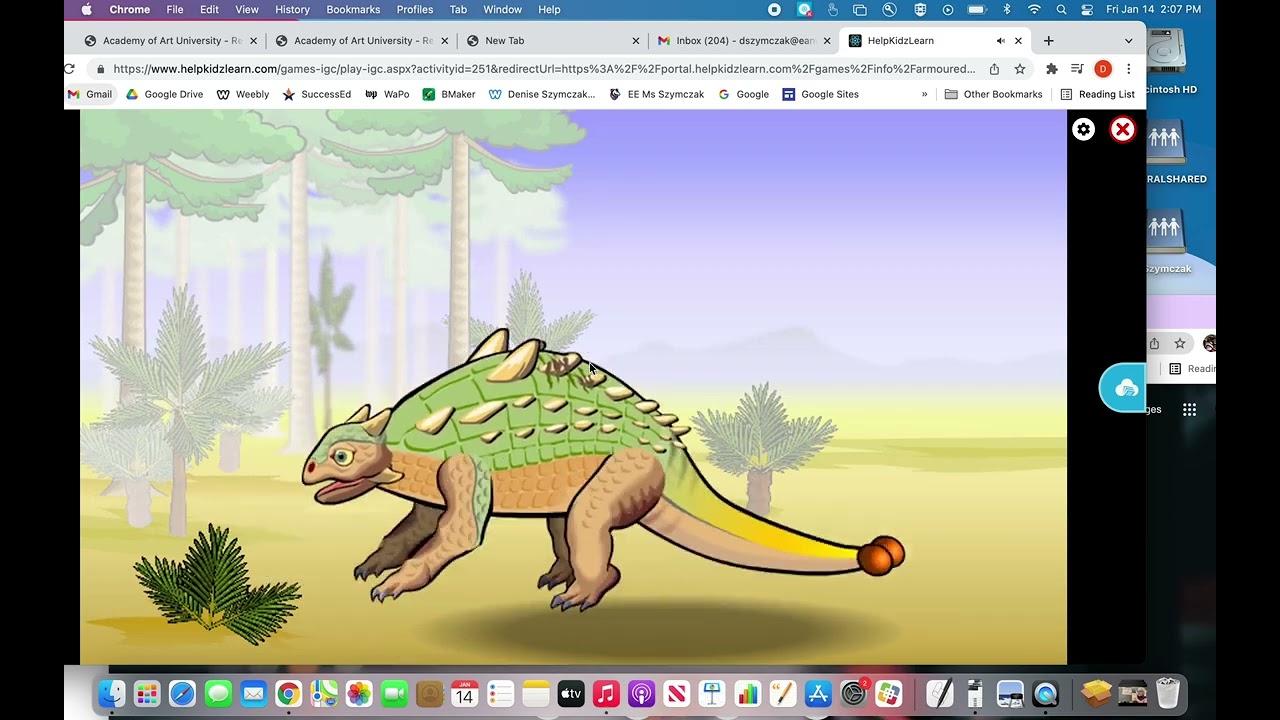Open Apple TV from the Dock

pyautogui.click(x=571, y=693)
